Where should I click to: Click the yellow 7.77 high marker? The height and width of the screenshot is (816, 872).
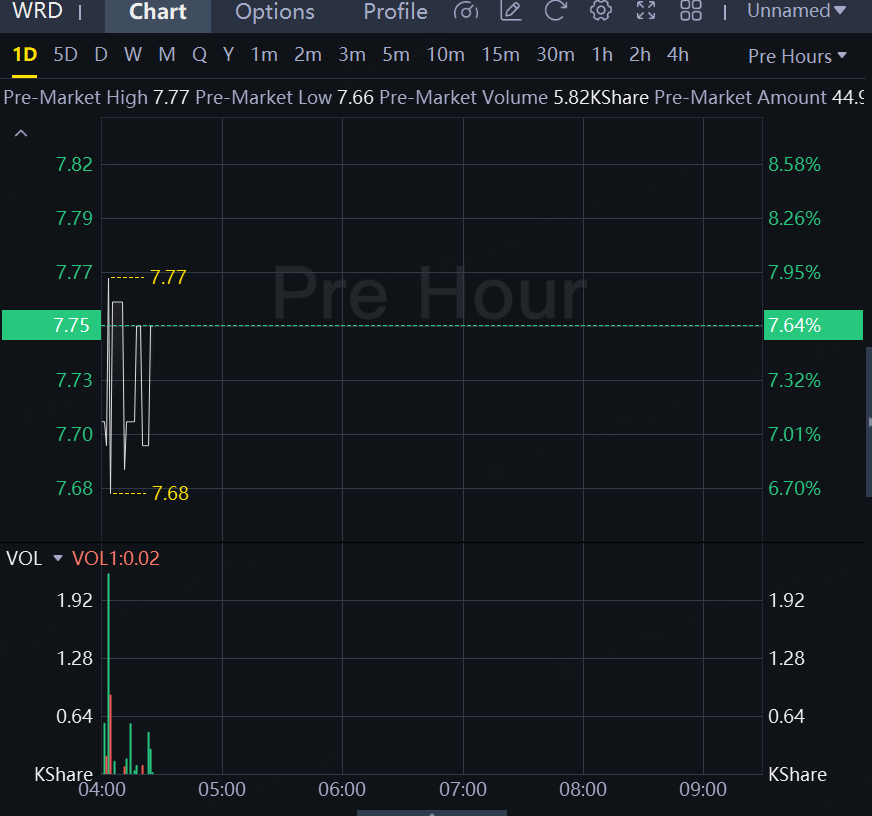168,277
